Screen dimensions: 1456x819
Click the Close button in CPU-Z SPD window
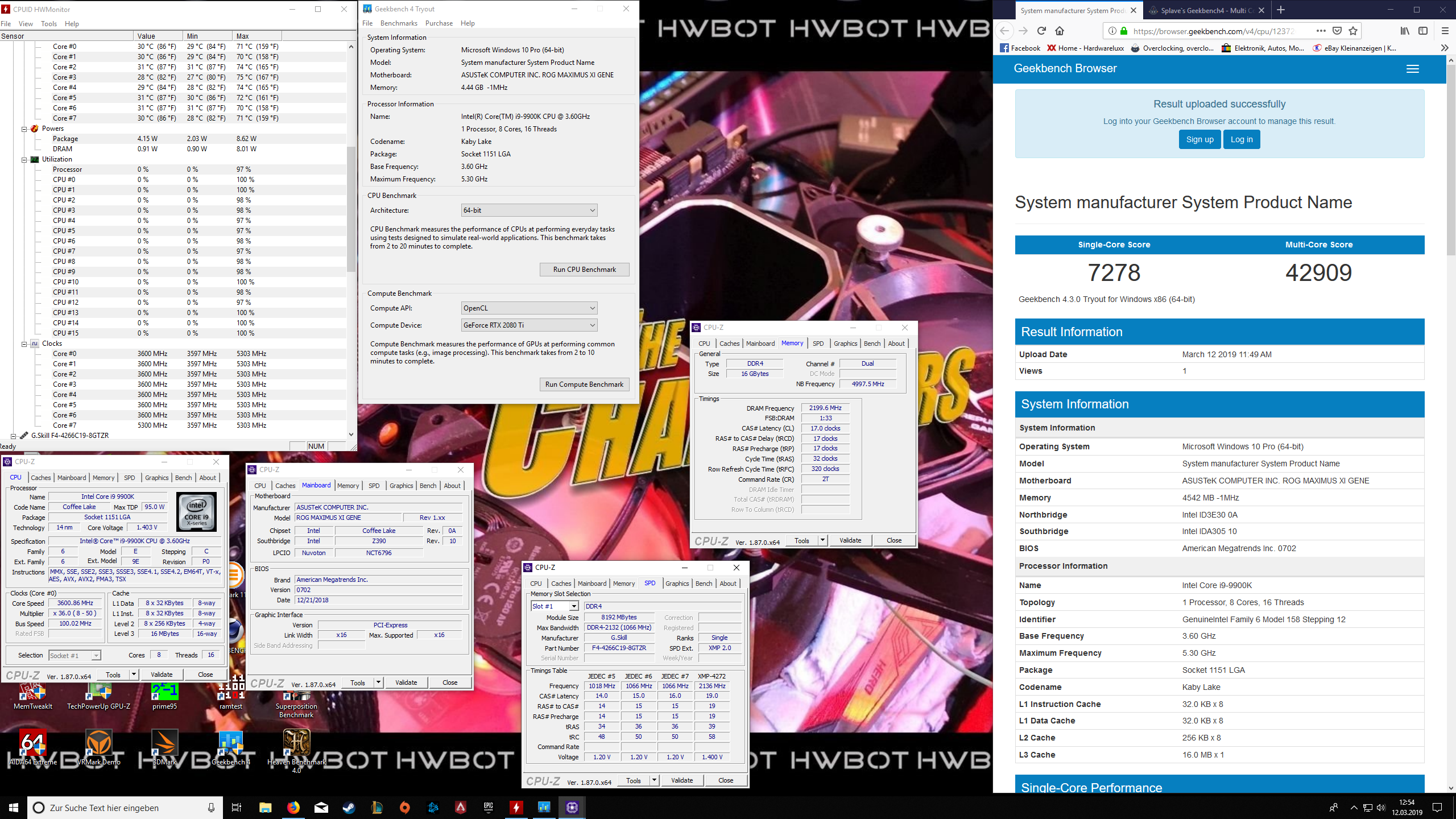coord(726,780)
